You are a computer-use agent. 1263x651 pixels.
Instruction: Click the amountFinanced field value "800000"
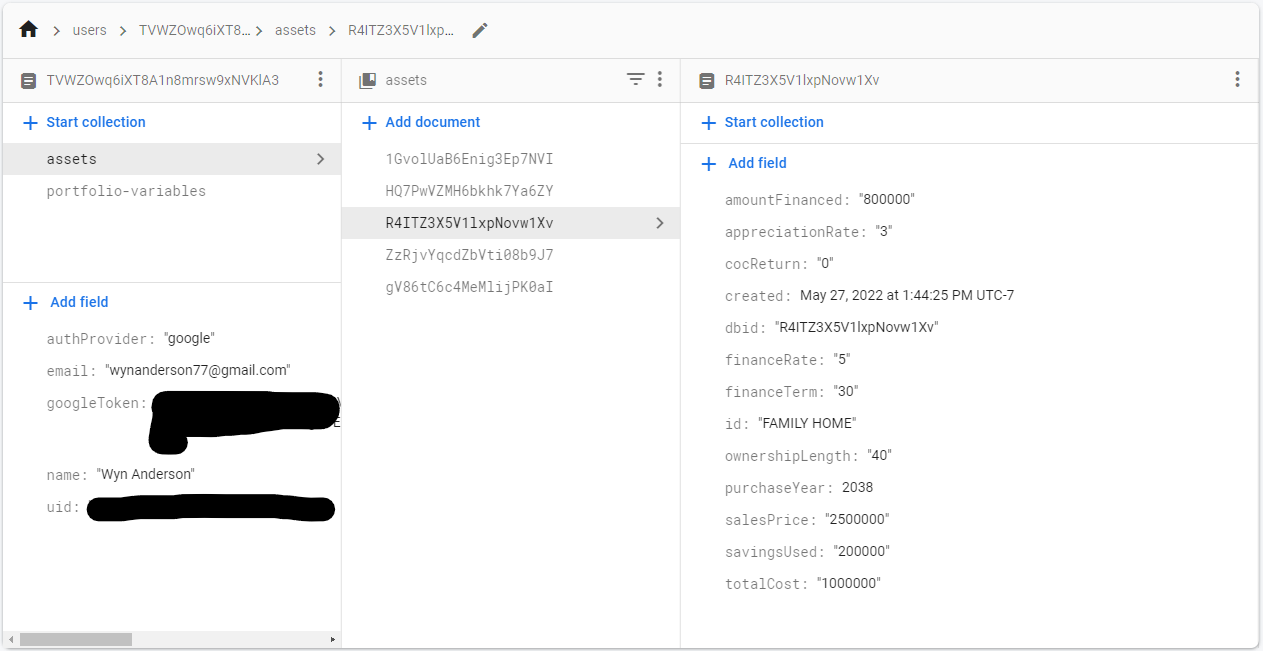[x=886, y=200]
